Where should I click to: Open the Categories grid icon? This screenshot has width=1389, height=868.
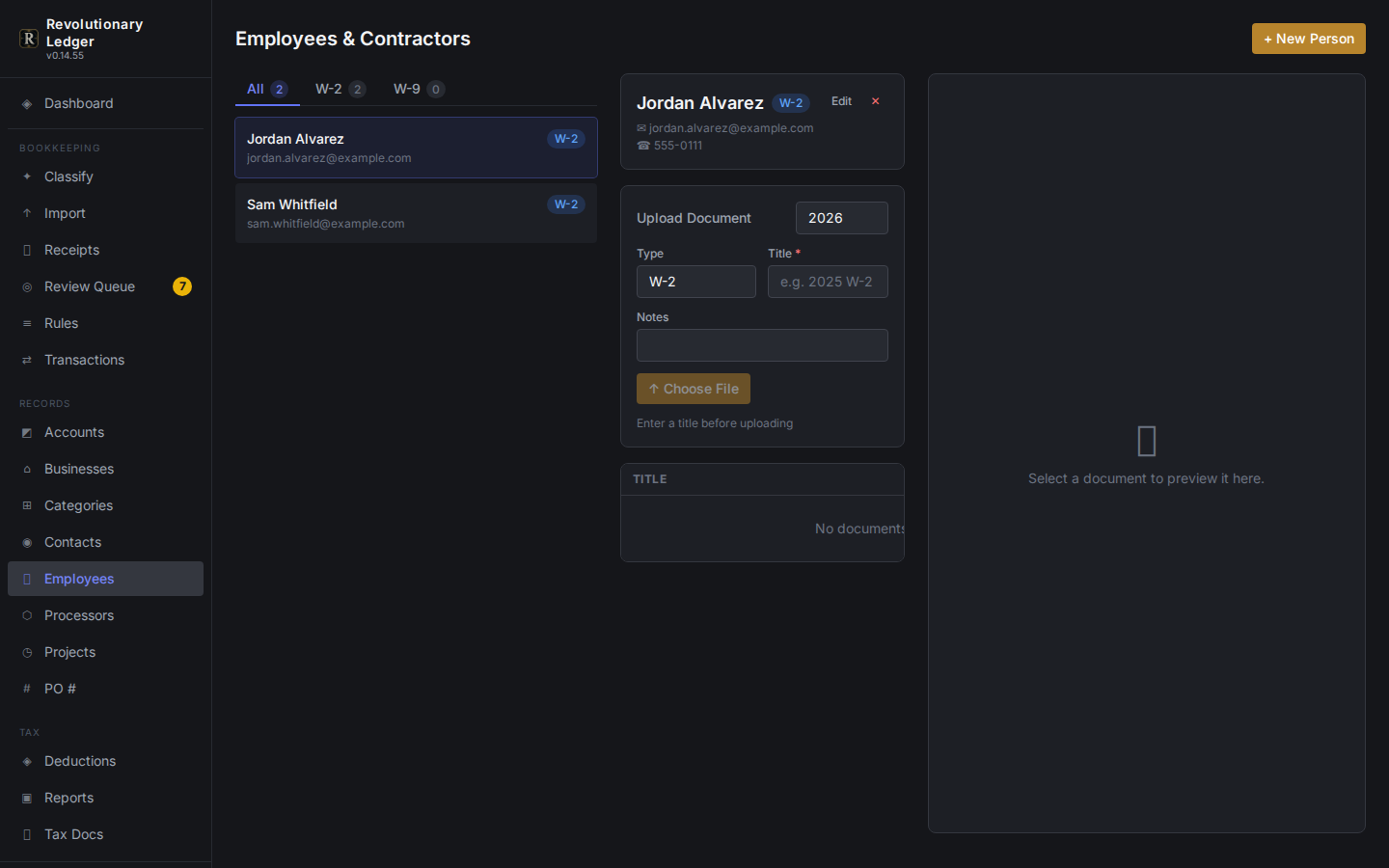[27, 506]
